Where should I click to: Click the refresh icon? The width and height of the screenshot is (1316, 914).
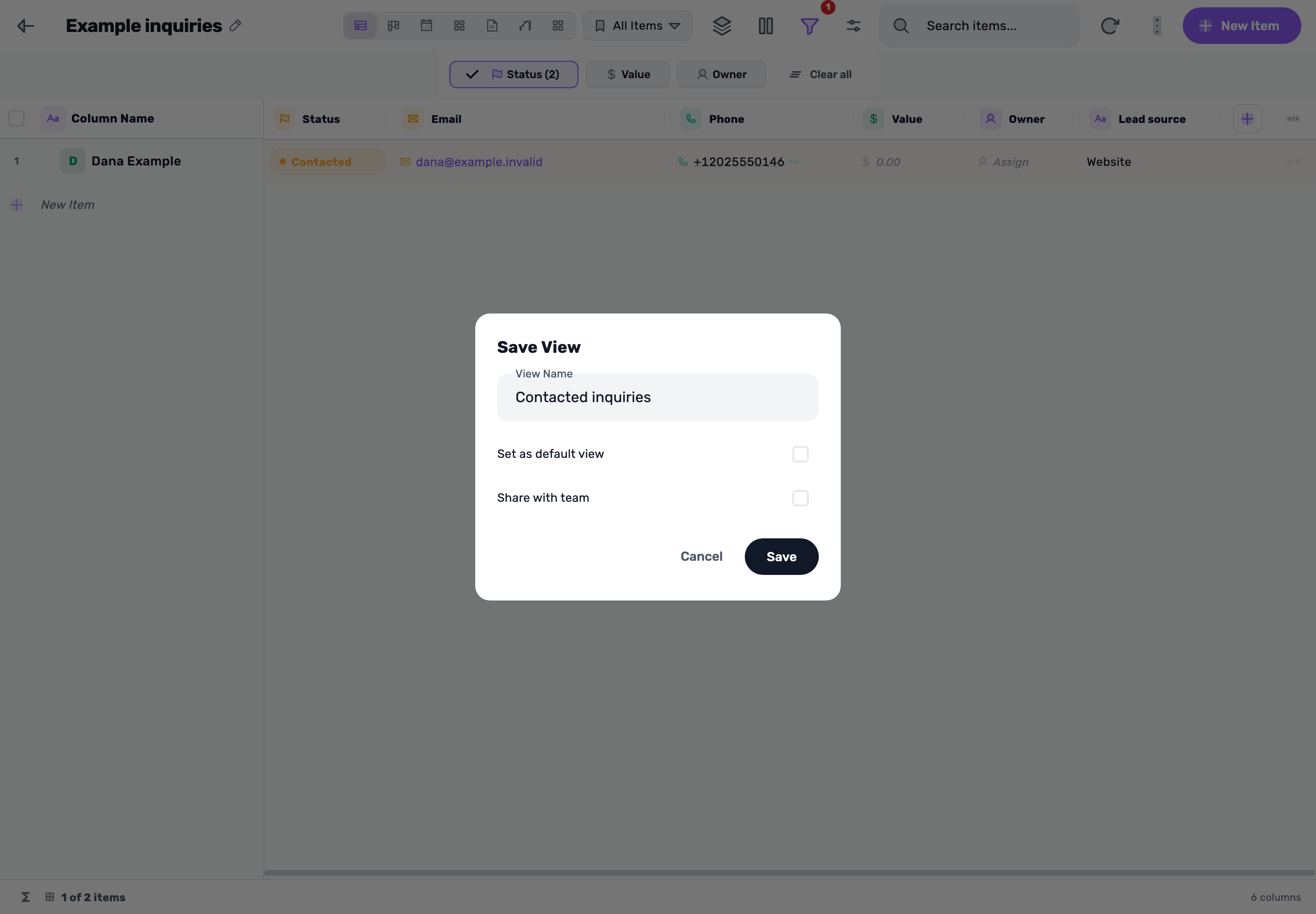pos(1109,26)
